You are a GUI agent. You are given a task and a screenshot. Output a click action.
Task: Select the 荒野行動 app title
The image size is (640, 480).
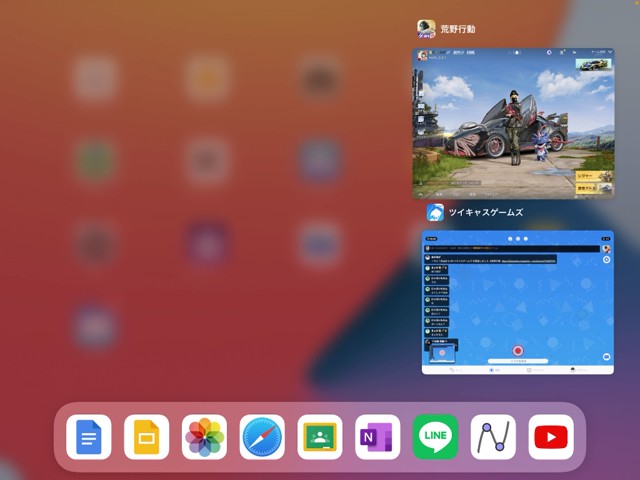458,29
